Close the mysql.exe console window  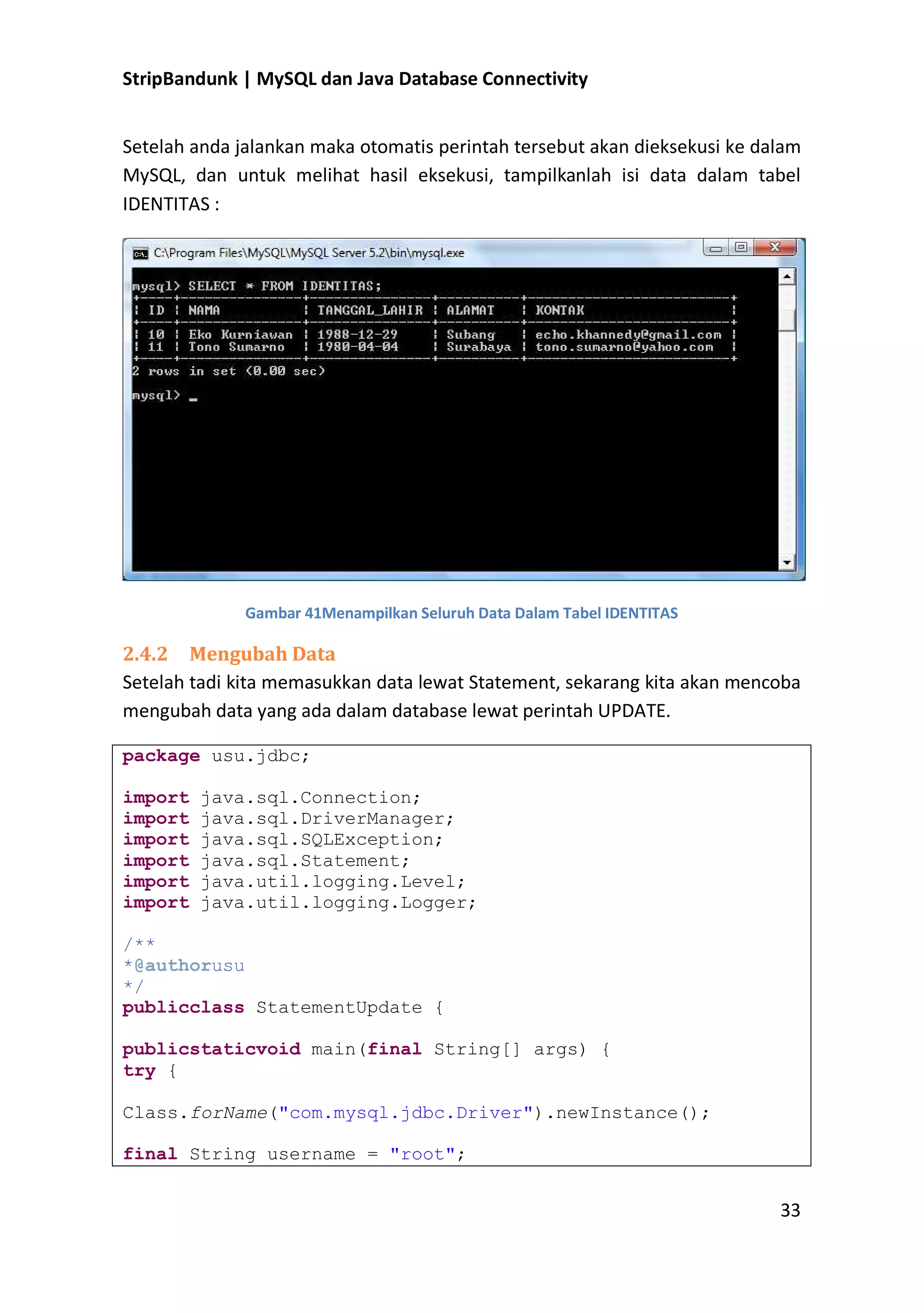[775, 247]
